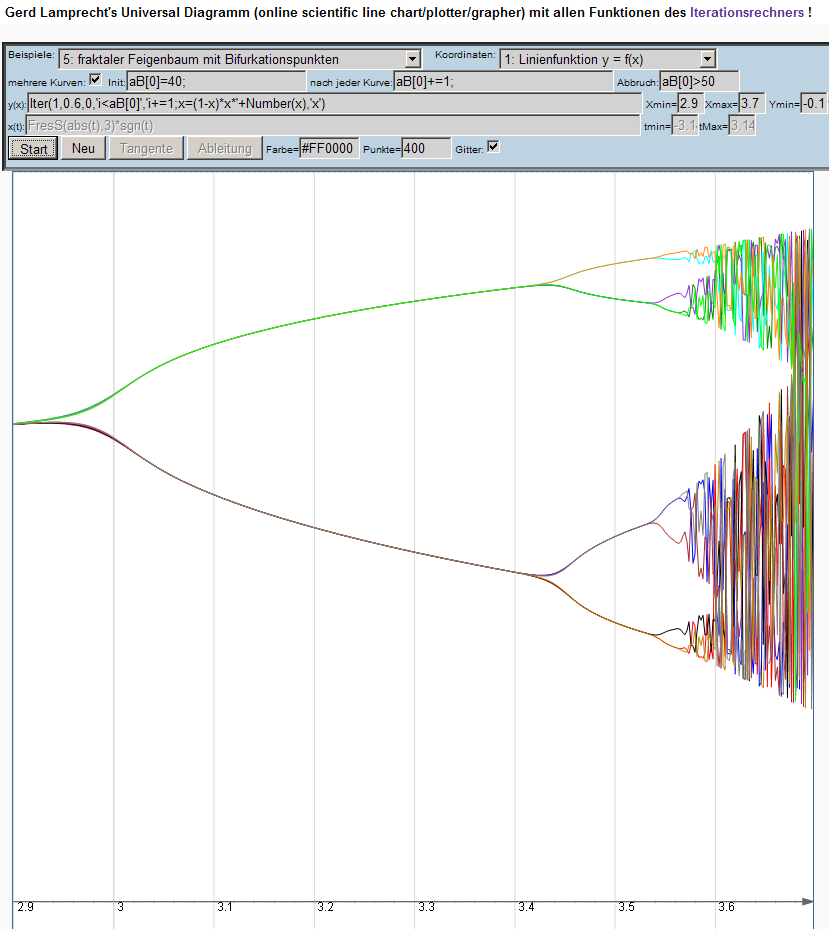This screenshot has width=829, height=929.
Task: Click the Punkte input field
Action: click(426, 148)
